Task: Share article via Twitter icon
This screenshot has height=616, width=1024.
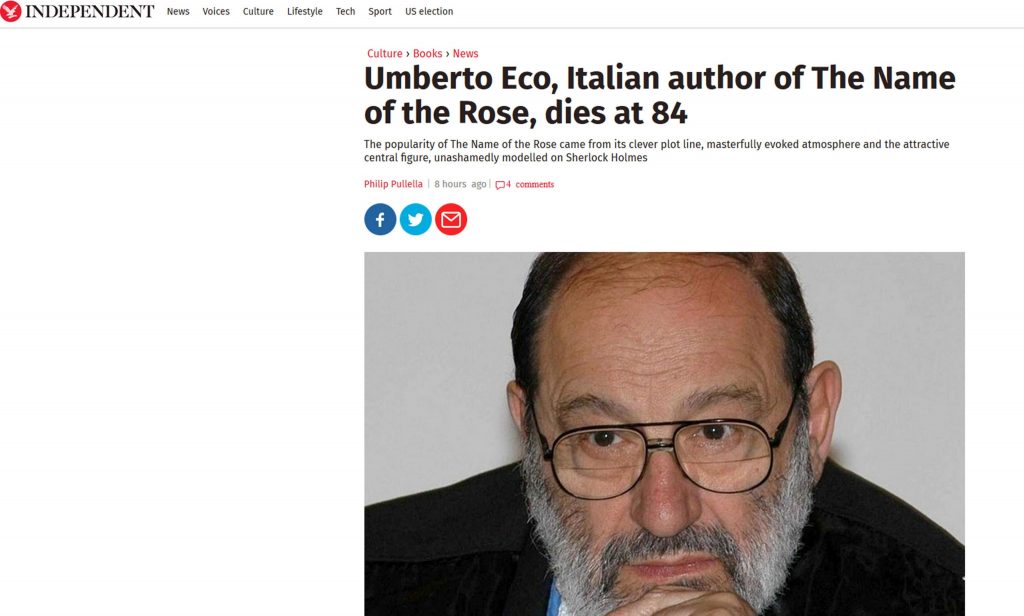Action: coord(415,219)
